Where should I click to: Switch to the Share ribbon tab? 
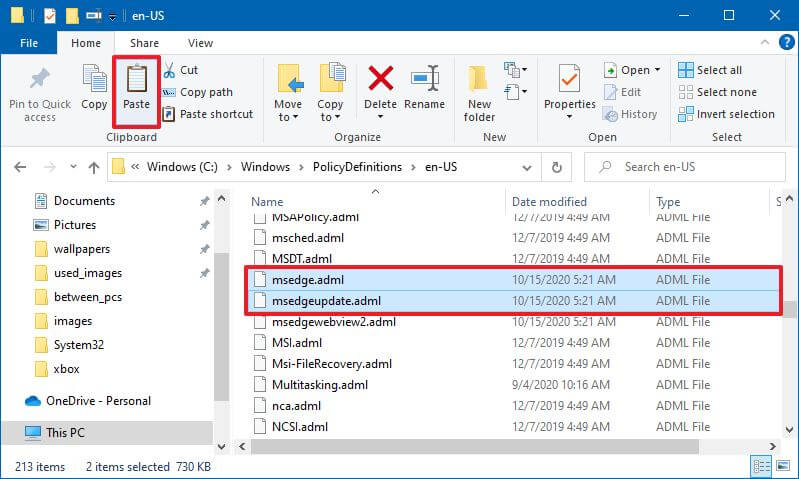[x=144, y=43]
